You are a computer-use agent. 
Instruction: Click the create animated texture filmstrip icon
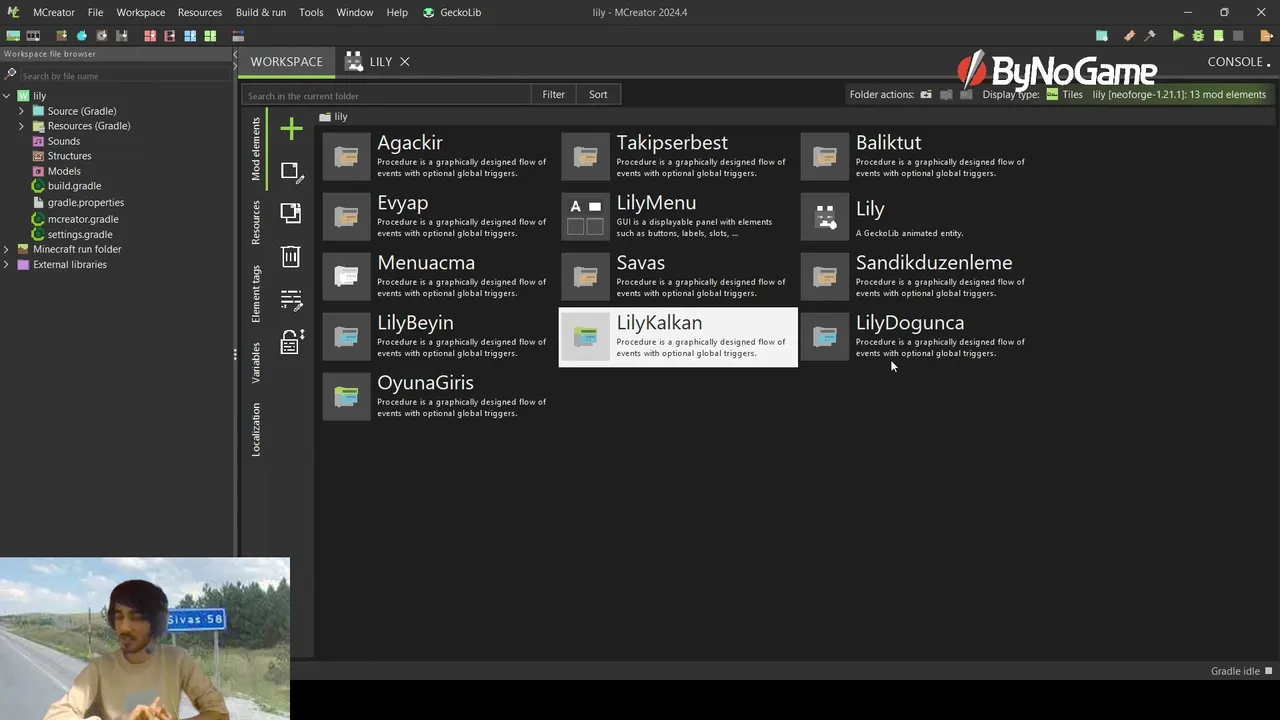(x=33, y=36)
